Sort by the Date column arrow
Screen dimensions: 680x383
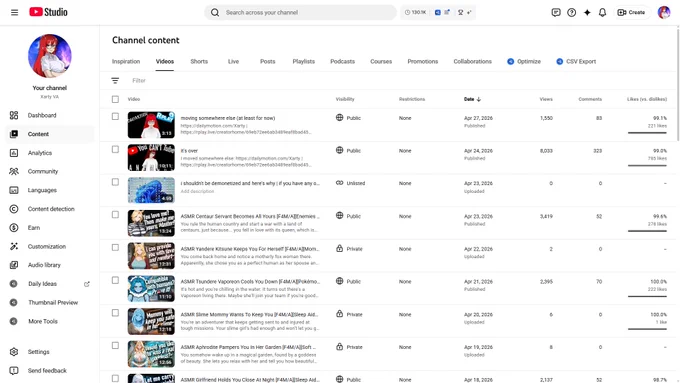(x=479, y=99)
